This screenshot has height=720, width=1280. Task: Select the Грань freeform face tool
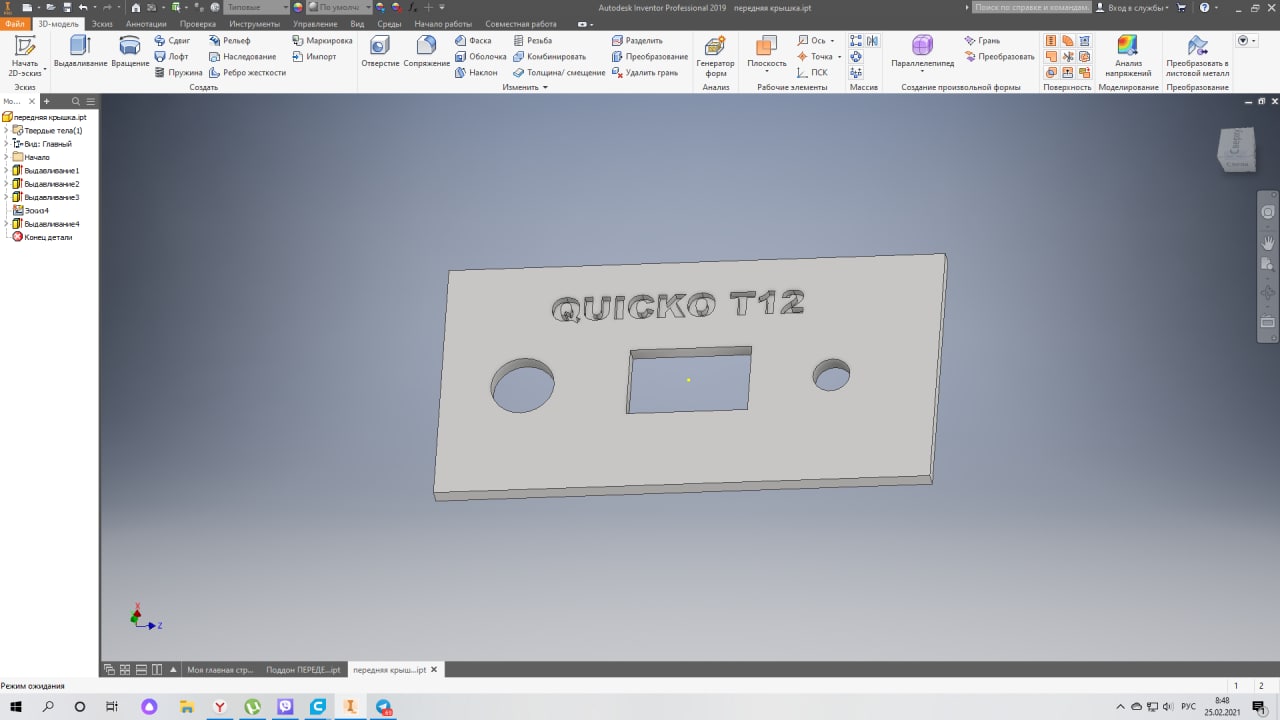tap(982, 41)
